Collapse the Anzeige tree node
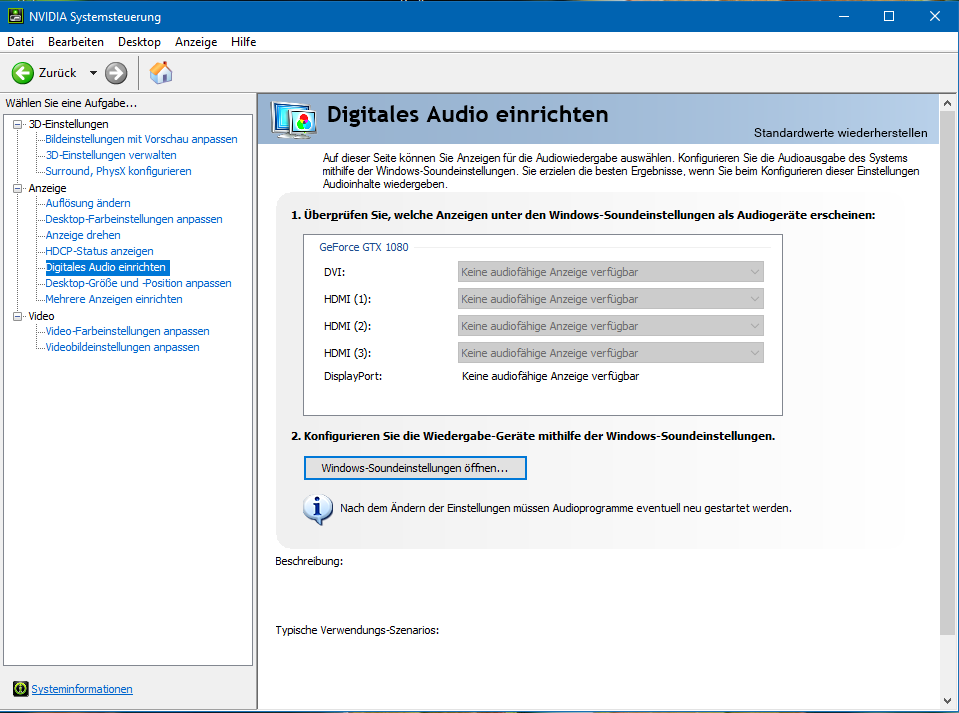The width and height of the screenshot is (959, 713). pyautogui.click(x=17, y=187)
